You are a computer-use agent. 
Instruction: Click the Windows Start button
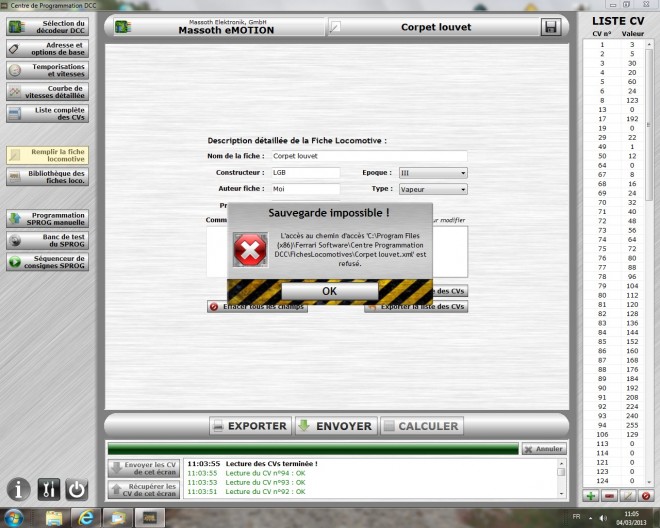click(13, 518)
